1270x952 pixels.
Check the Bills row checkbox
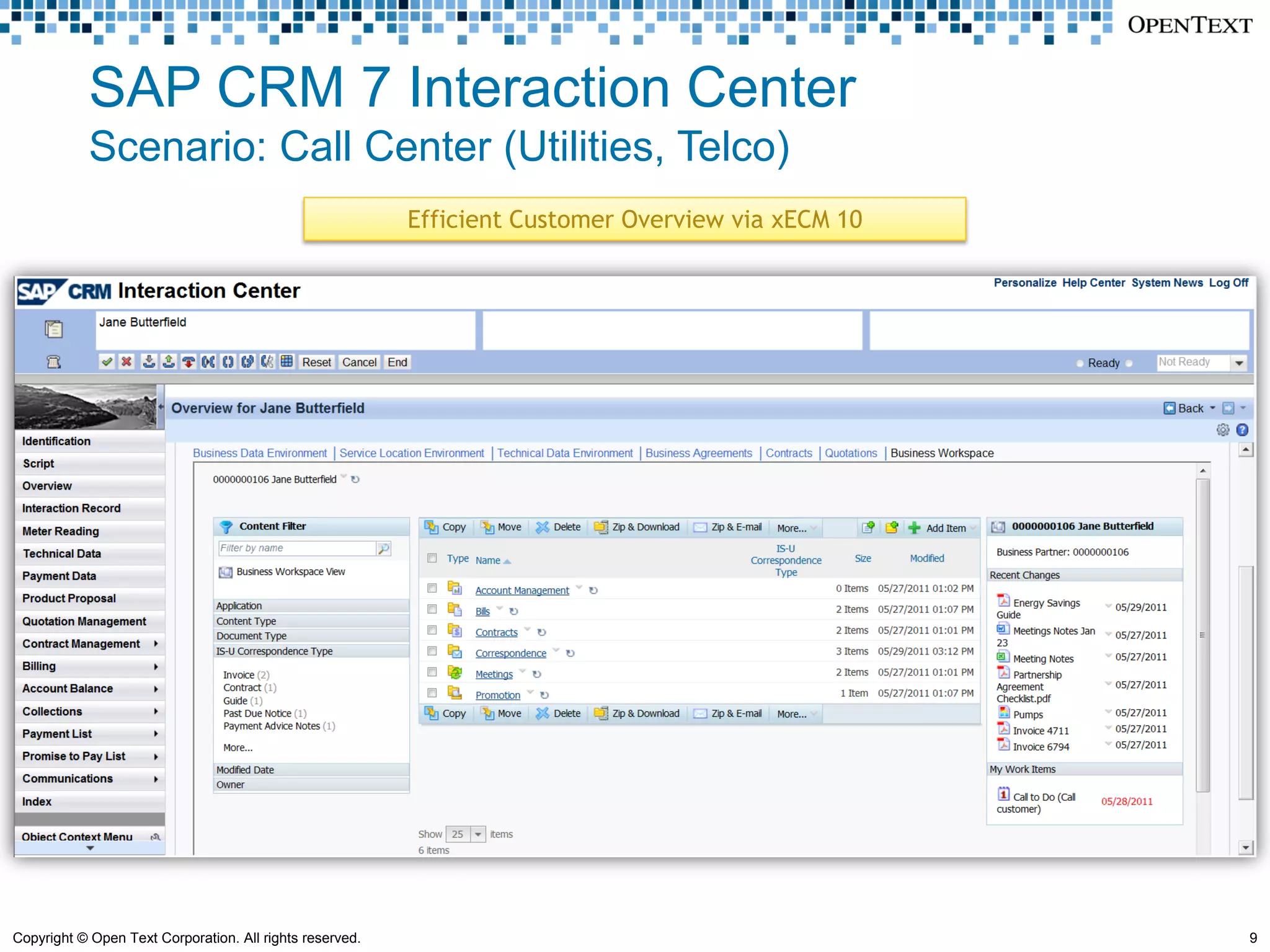[x=432, y=609]
